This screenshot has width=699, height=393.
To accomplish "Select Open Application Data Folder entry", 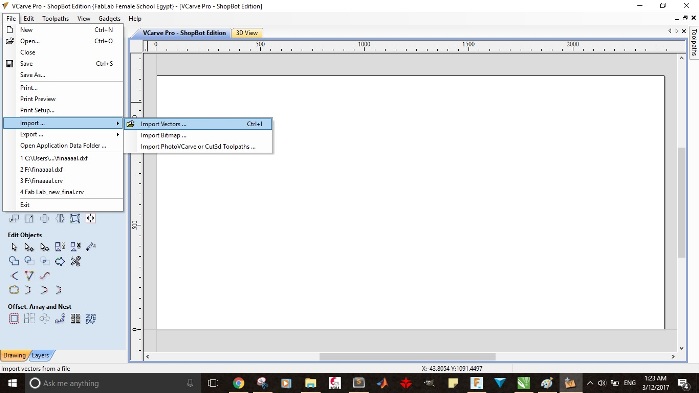I will click(63, 146).
